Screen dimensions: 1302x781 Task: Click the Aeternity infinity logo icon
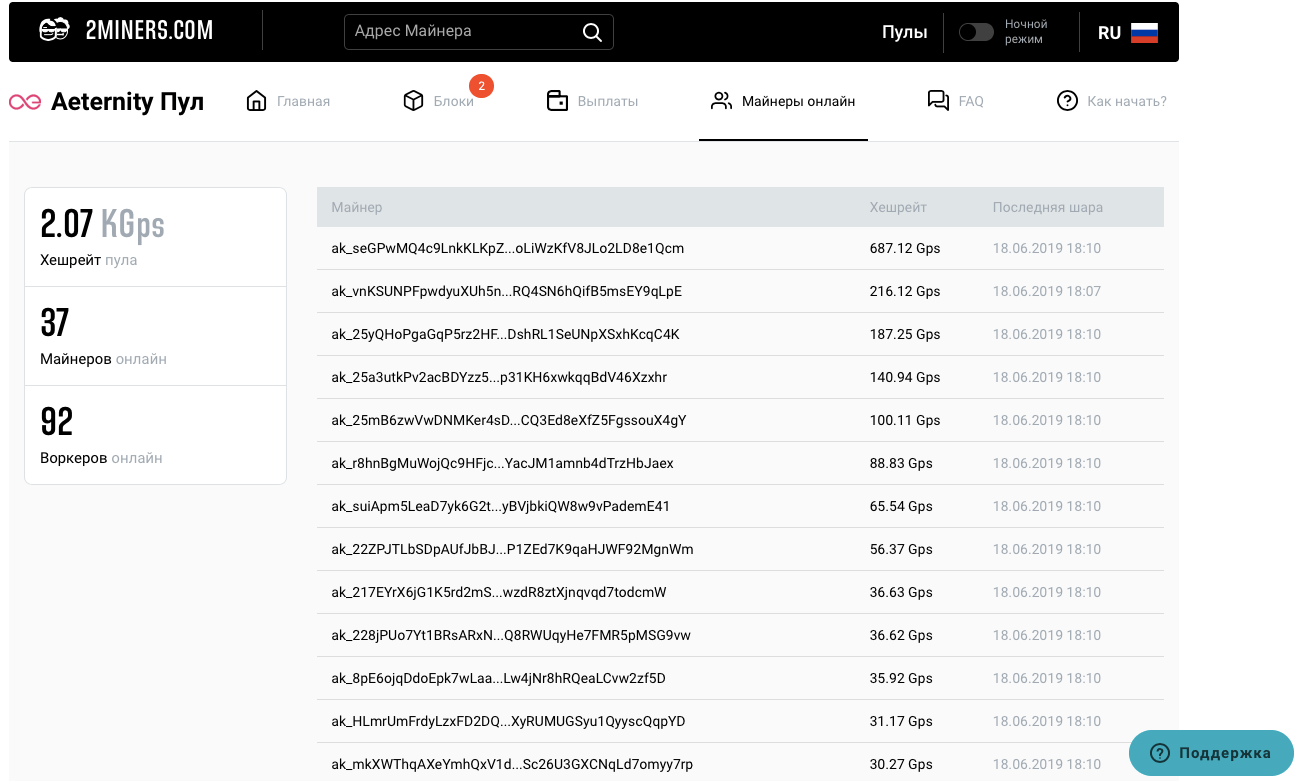[25, 102]
